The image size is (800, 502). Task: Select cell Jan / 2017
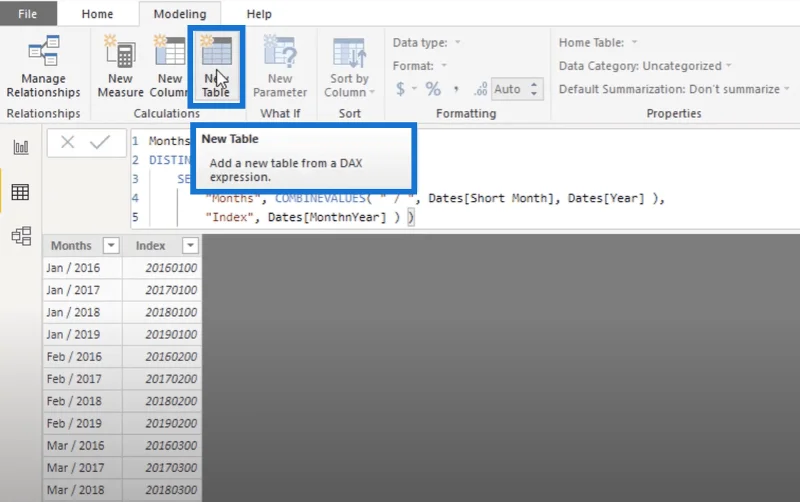83,290
